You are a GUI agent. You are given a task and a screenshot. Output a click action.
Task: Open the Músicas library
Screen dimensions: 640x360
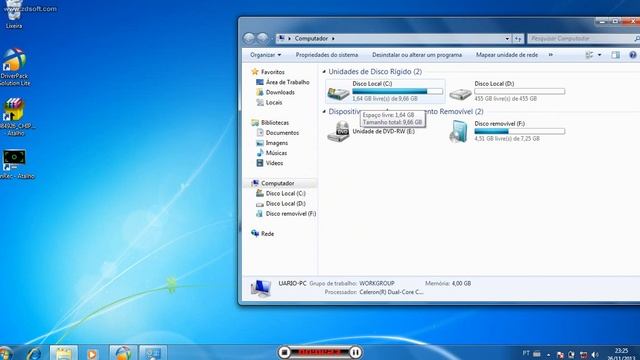[271, 153]
